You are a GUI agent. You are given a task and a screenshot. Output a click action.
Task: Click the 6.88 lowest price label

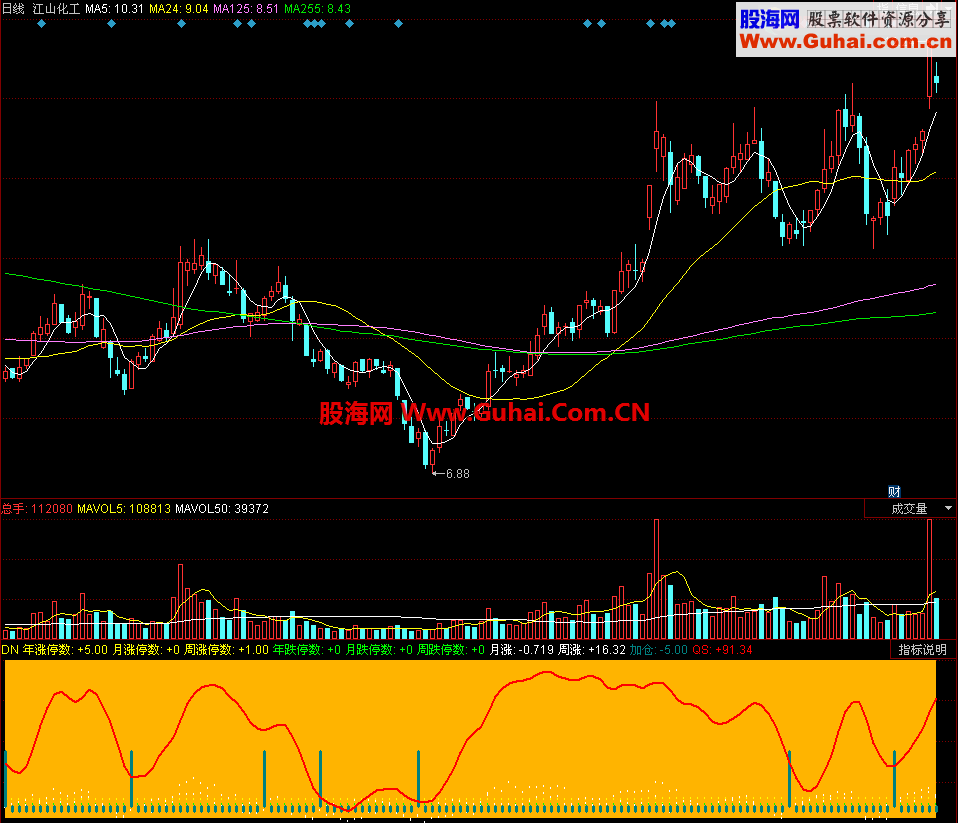[x=455, y=472]
